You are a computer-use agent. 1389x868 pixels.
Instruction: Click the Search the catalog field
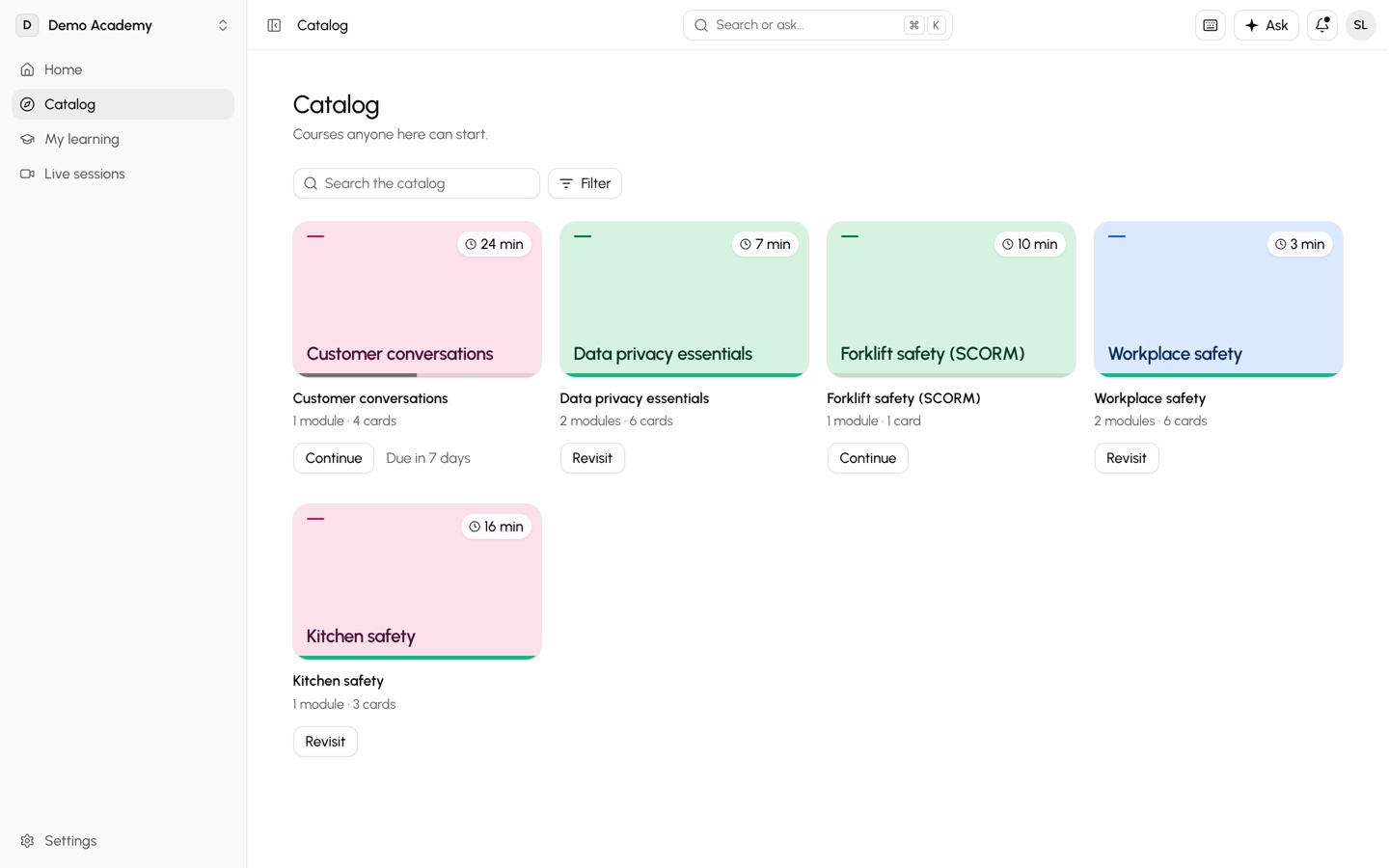(x=417, y=183)
